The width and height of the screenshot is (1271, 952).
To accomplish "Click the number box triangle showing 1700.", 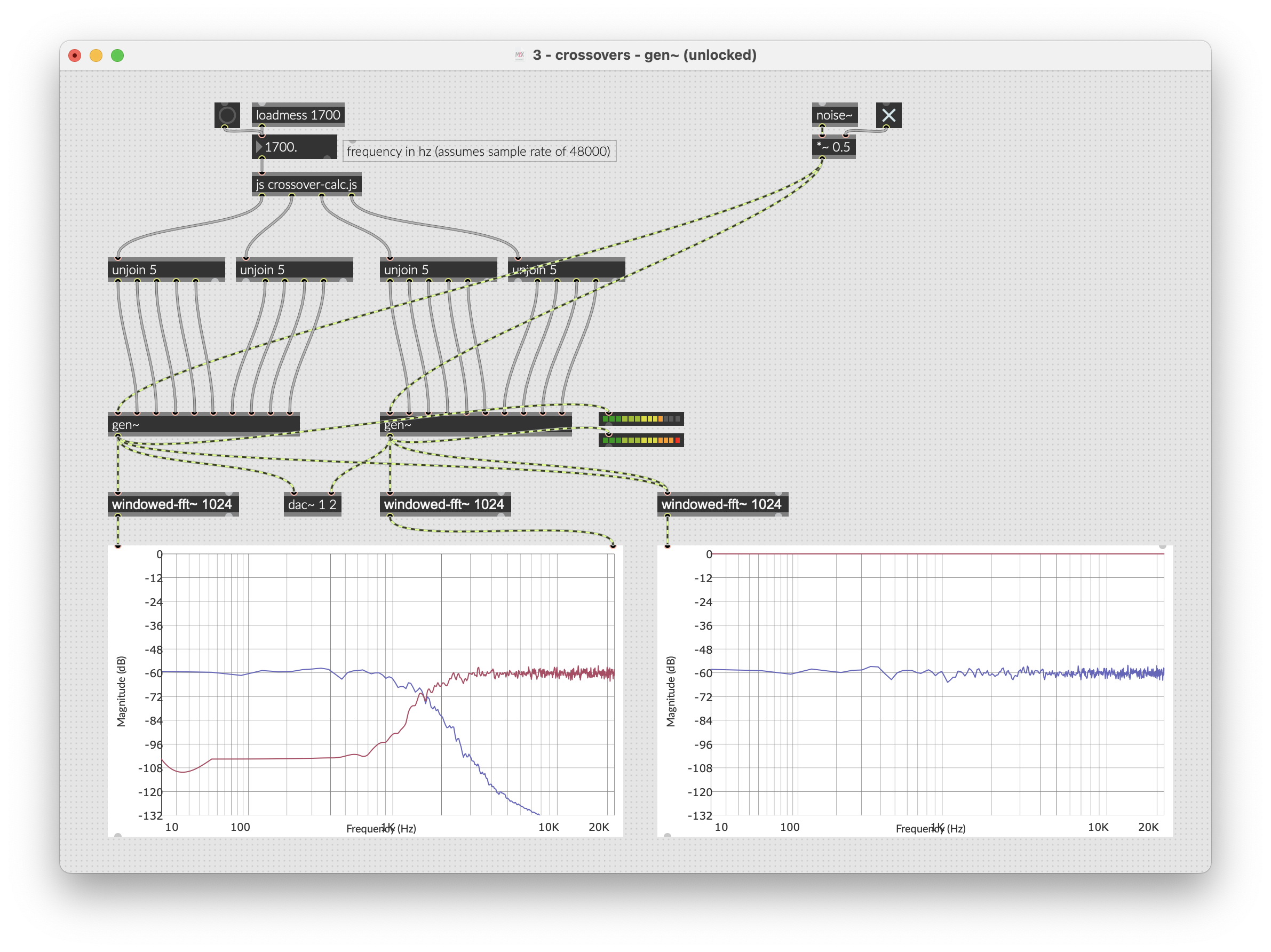I will (x=259, y=147).
